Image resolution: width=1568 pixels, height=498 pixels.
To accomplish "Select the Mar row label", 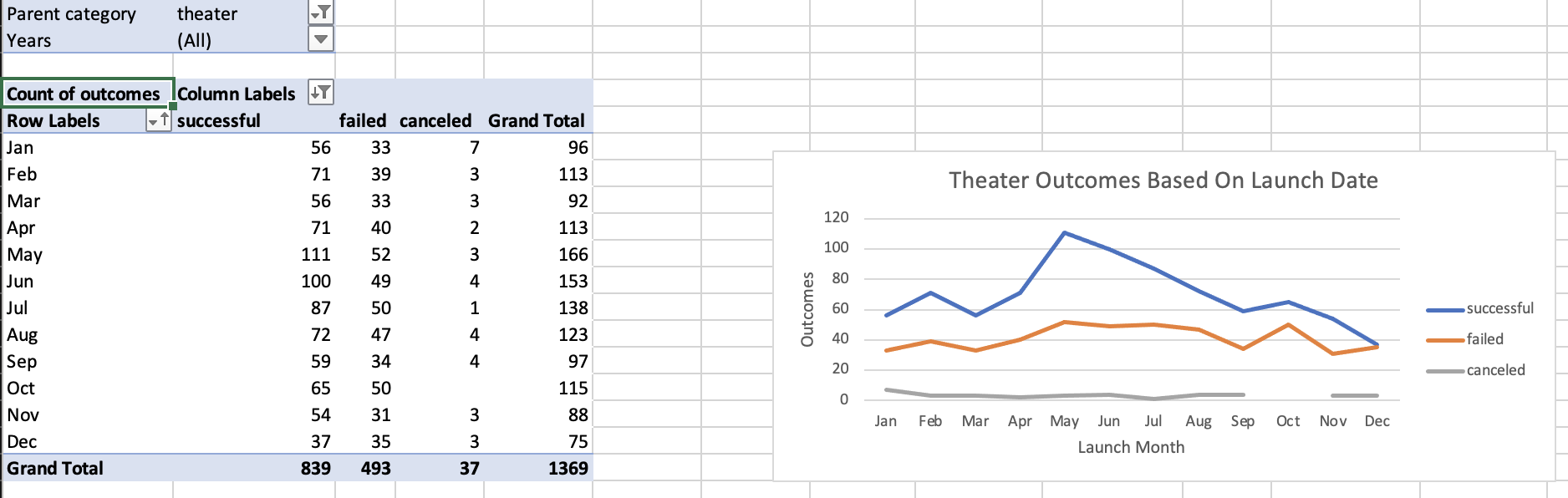I will [23, 201].
